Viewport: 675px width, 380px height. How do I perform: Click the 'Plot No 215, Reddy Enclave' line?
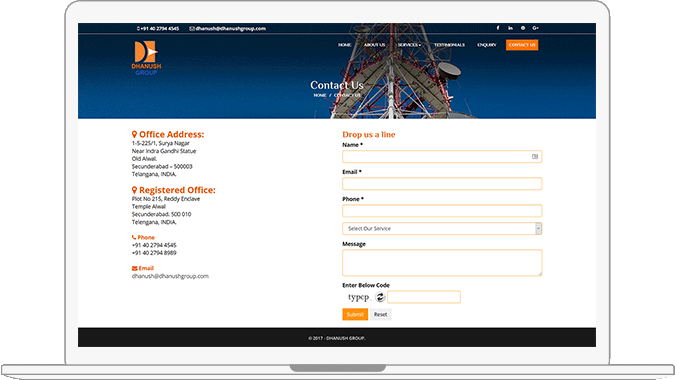coord(166,199)
